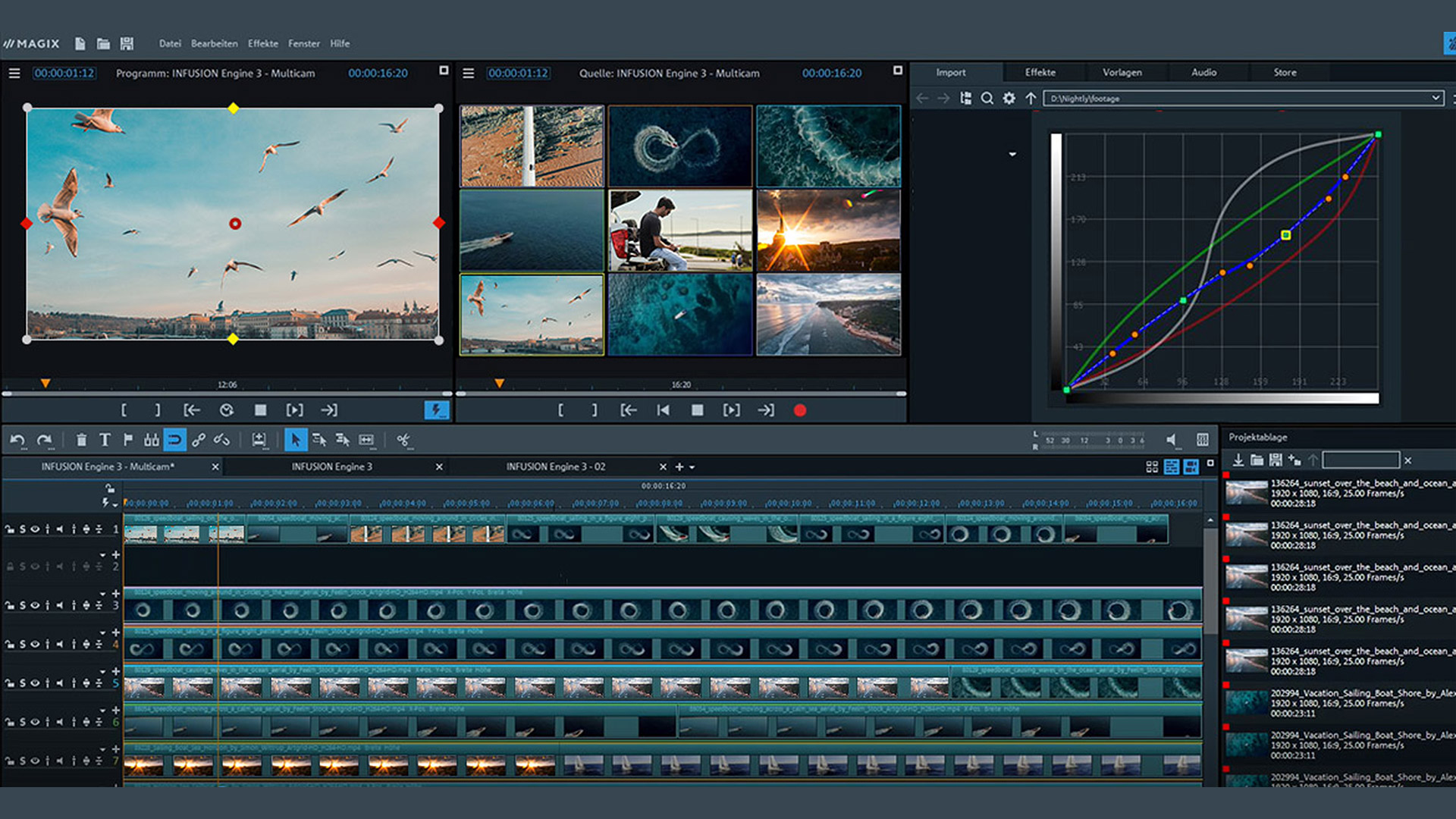1456x819 pixels.
Task: Click the search magnifier in Import panel
Action: 987,99
